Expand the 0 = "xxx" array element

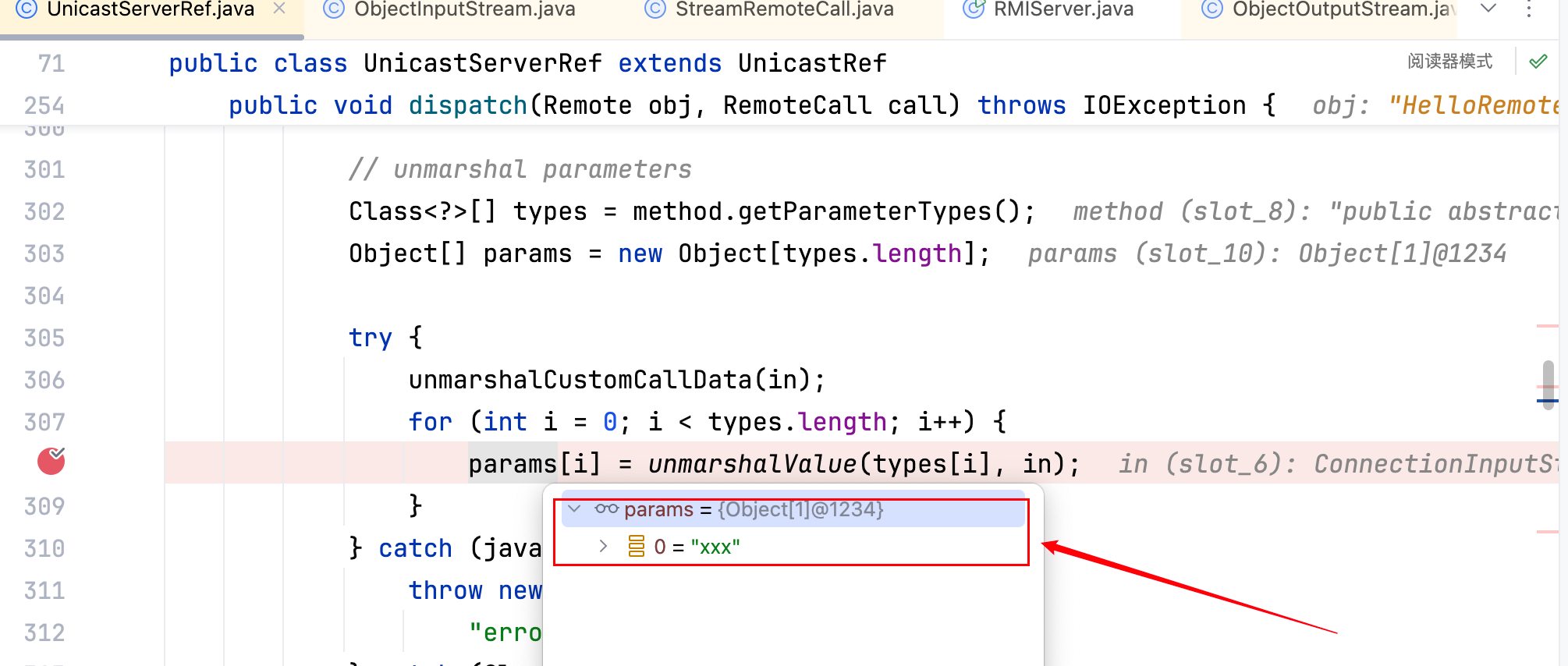click(603, 546)
